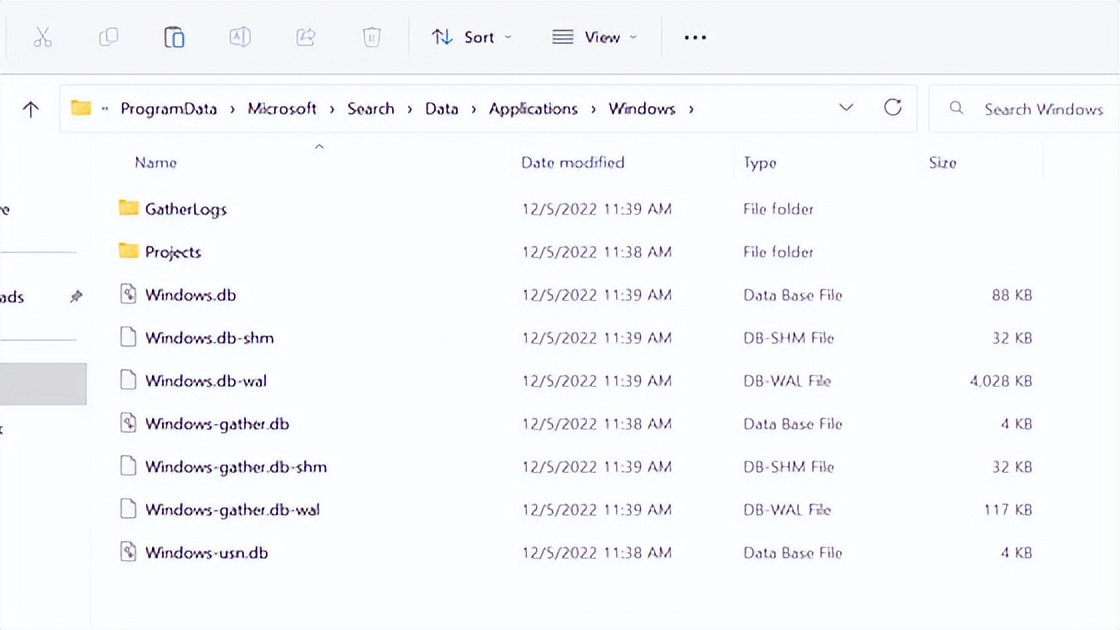Jump to the Search folder in breadcrumb
This screenshot has width=1120, height=630.
pyautogui.click(x=371, y=108)
